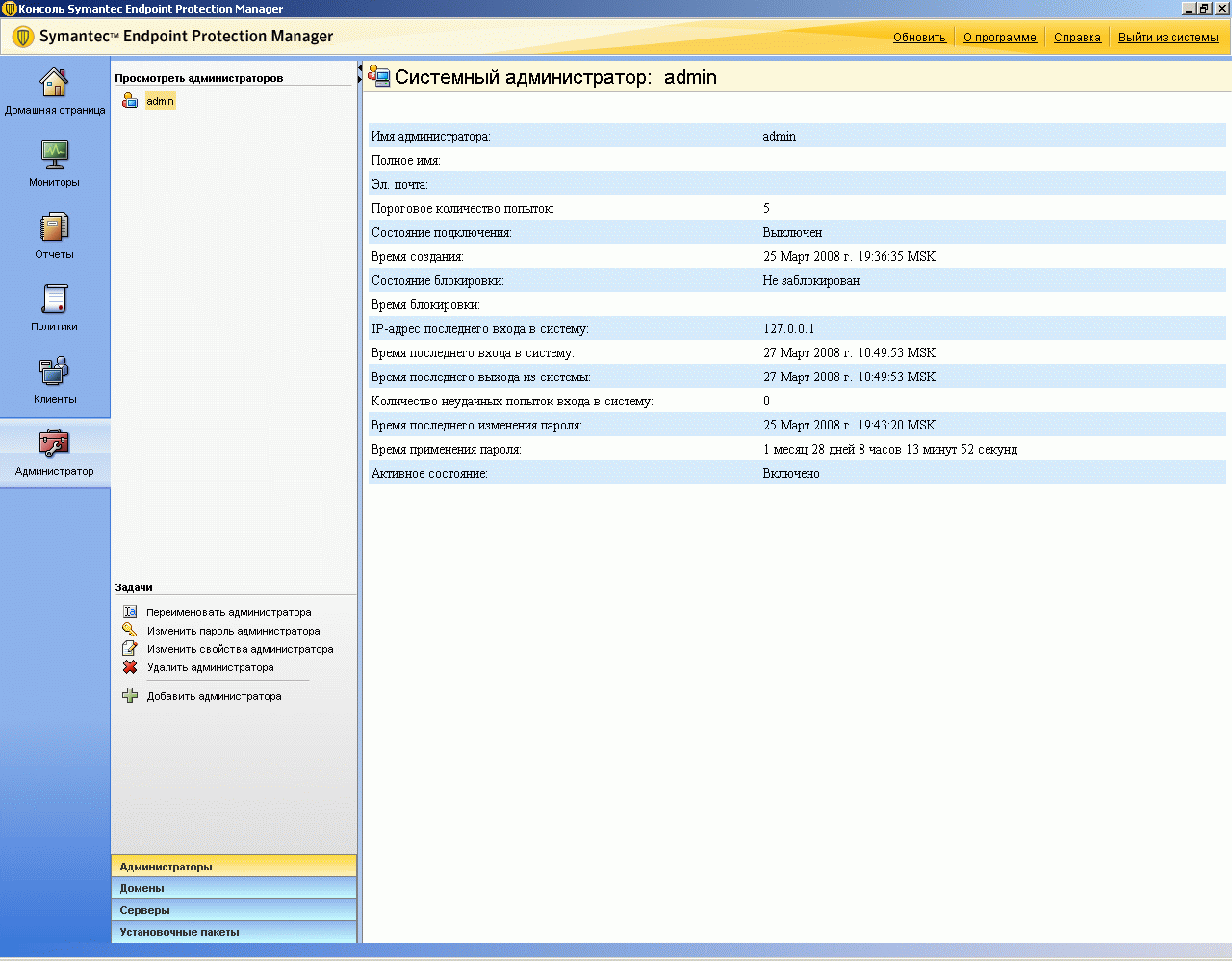
Task: Click the 127.0.0.1 IP address value
Action: point(788,329)
